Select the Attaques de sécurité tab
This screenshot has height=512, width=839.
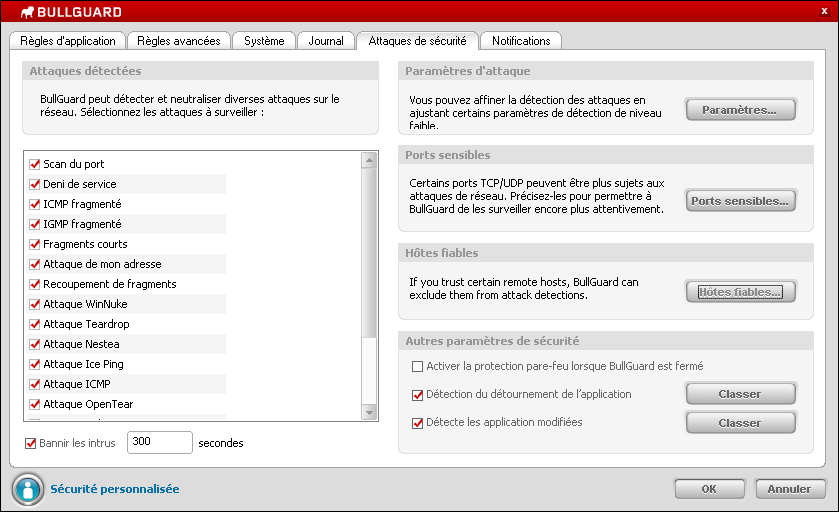coord(417,41)
